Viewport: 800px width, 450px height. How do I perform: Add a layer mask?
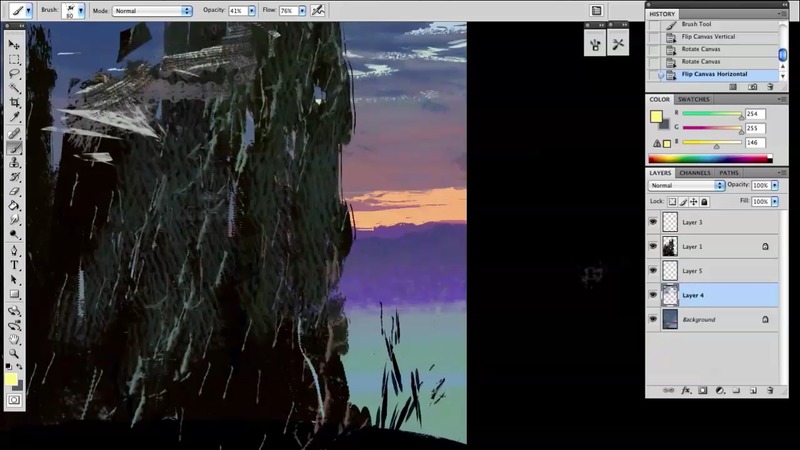pos(703,391)
